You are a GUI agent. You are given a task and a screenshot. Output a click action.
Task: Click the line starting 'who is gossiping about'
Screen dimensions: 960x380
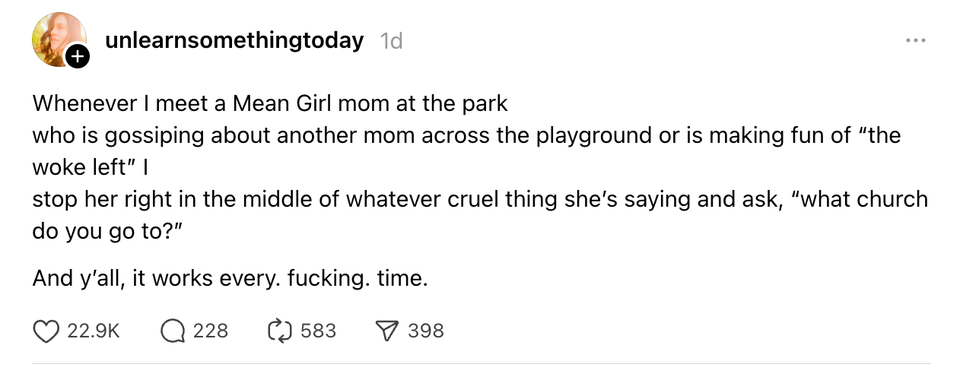tap(467, 135)
